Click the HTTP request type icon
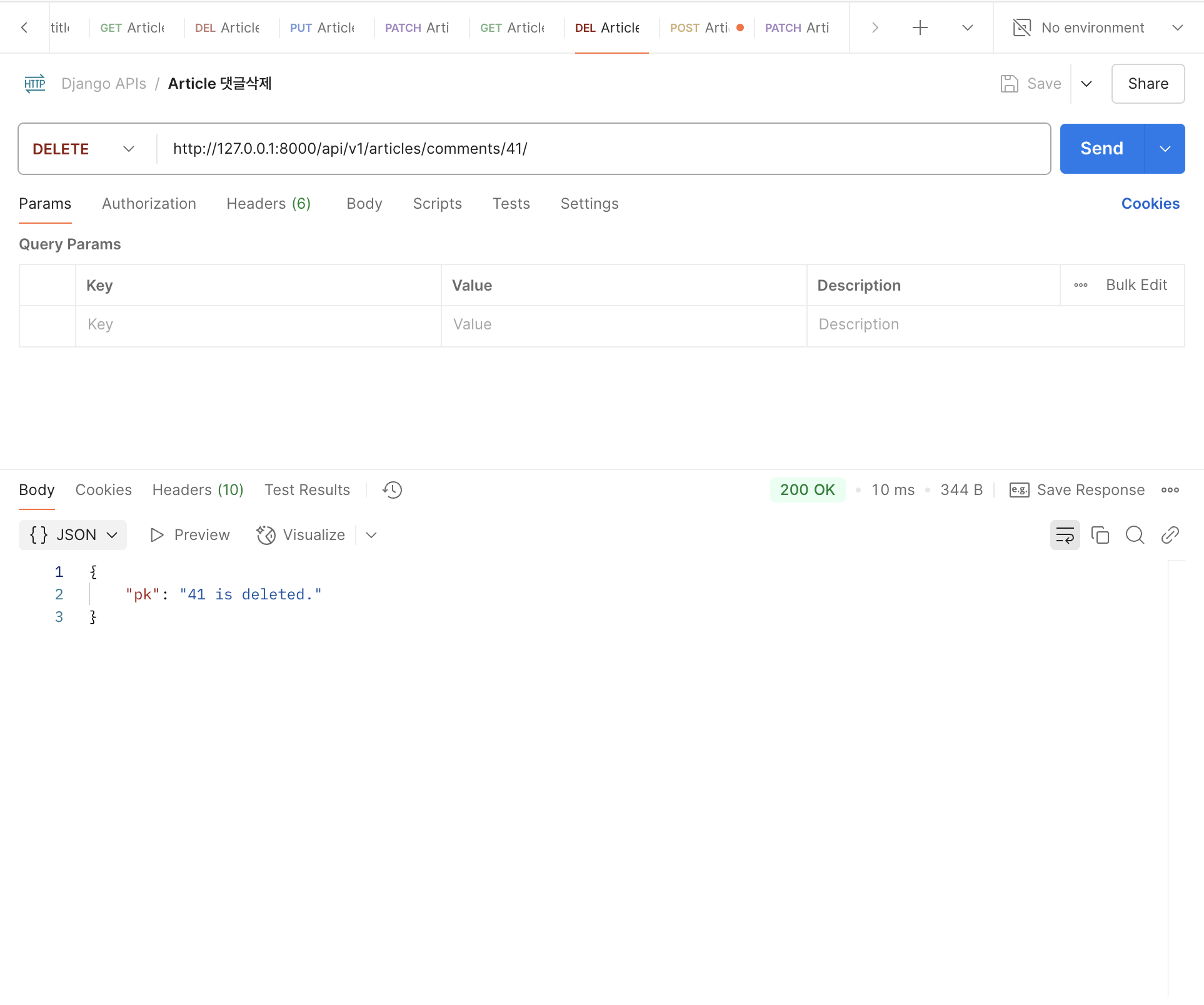The width and height of the screenshot is (1204, 1005). (x=35, y=84)
